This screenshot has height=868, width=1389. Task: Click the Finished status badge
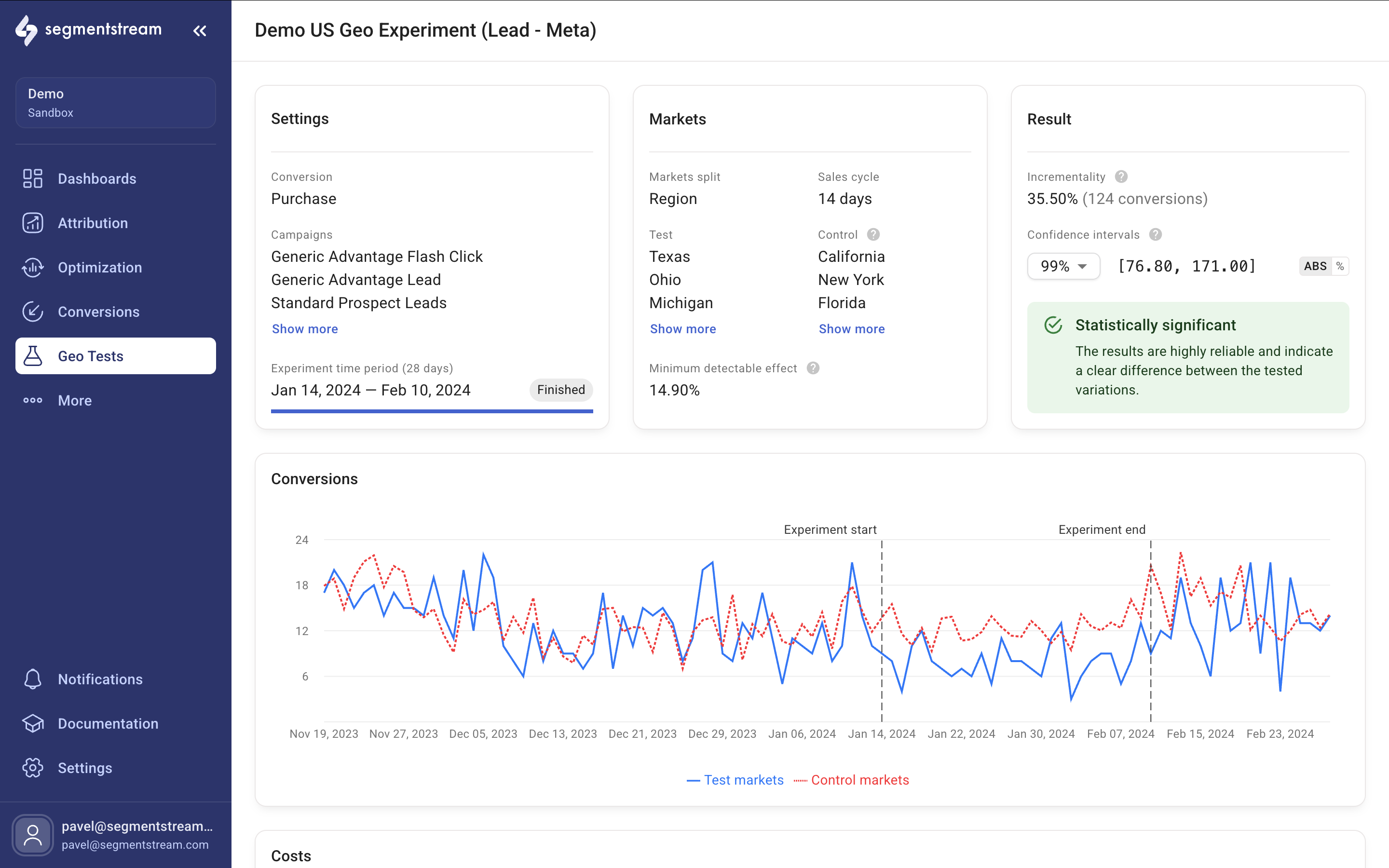pos(560,389)
